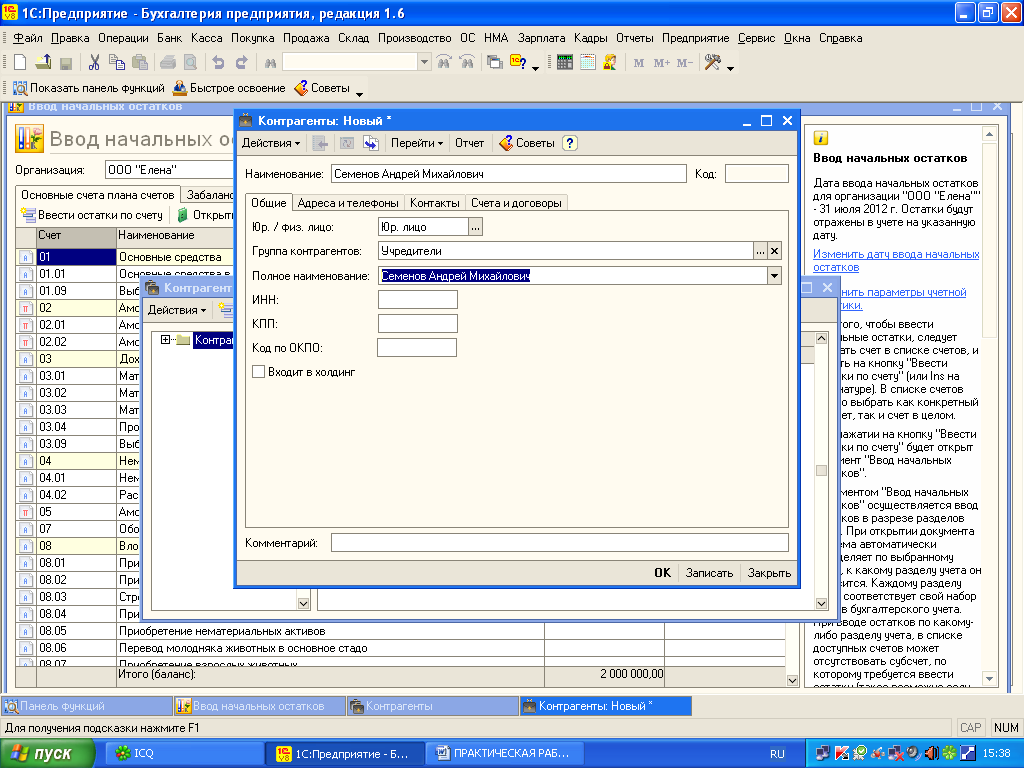Open the search combo box dropdown arrow
Image resolution: width=1024 pixels, height=768 pixels.
pos(424,63)
